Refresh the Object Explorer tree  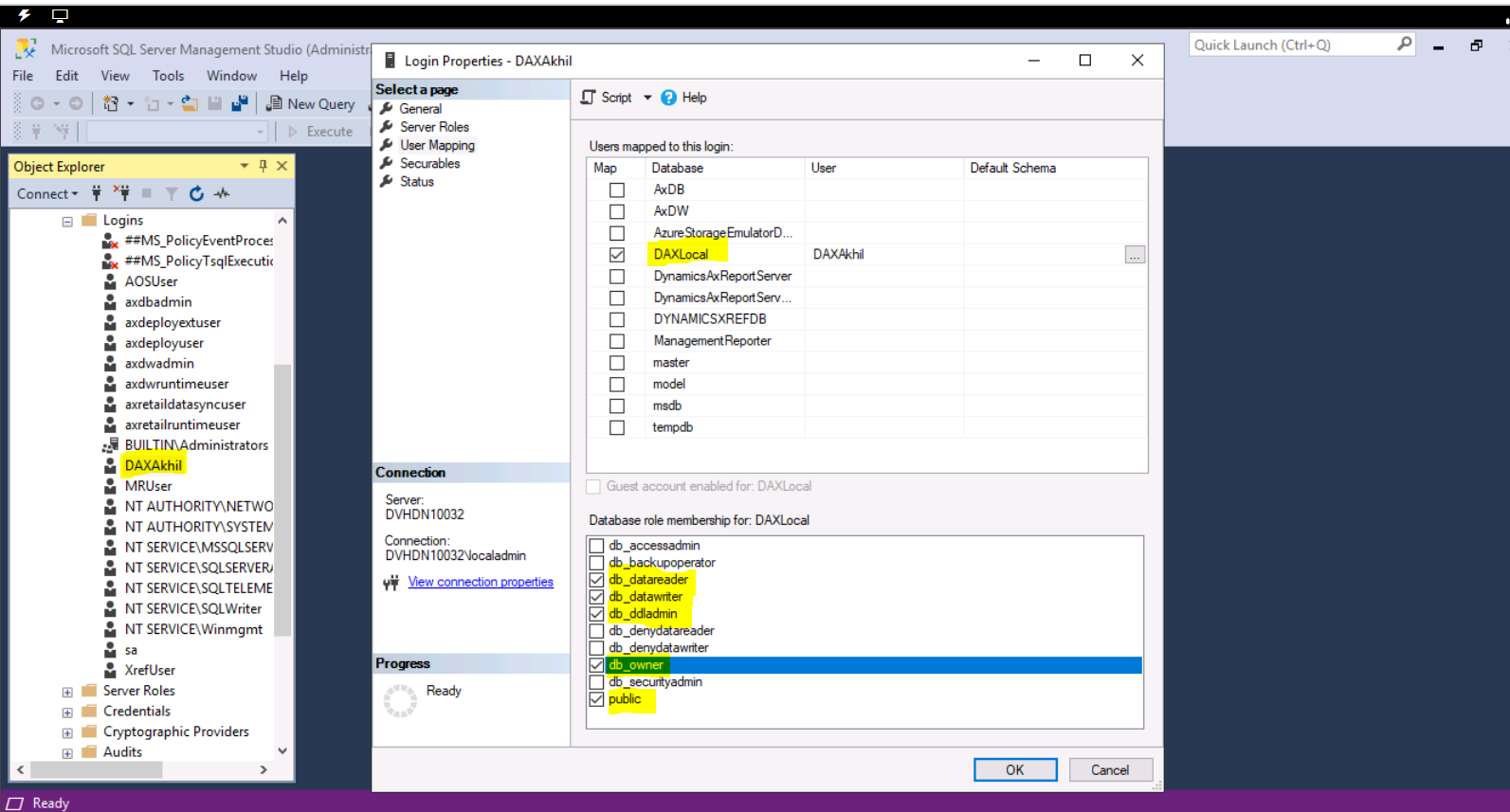(x=196, y=193)
